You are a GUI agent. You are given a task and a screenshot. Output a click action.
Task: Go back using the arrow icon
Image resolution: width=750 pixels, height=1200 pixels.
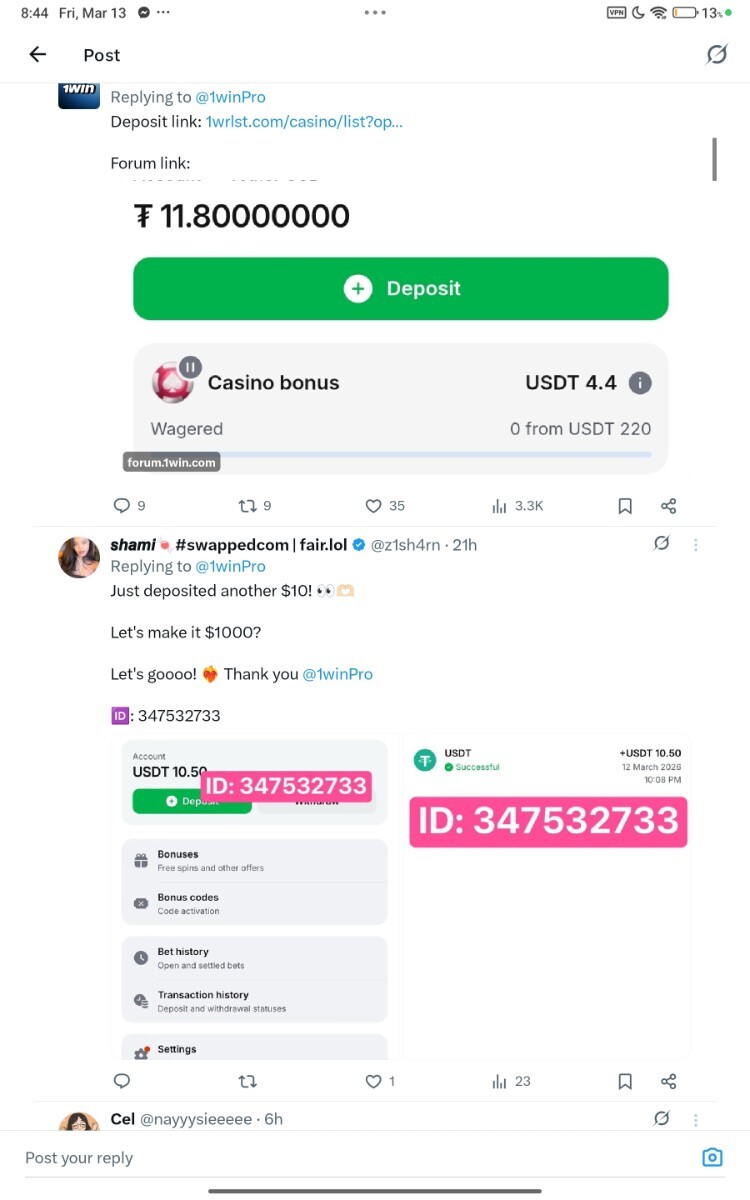coord(38,55)
